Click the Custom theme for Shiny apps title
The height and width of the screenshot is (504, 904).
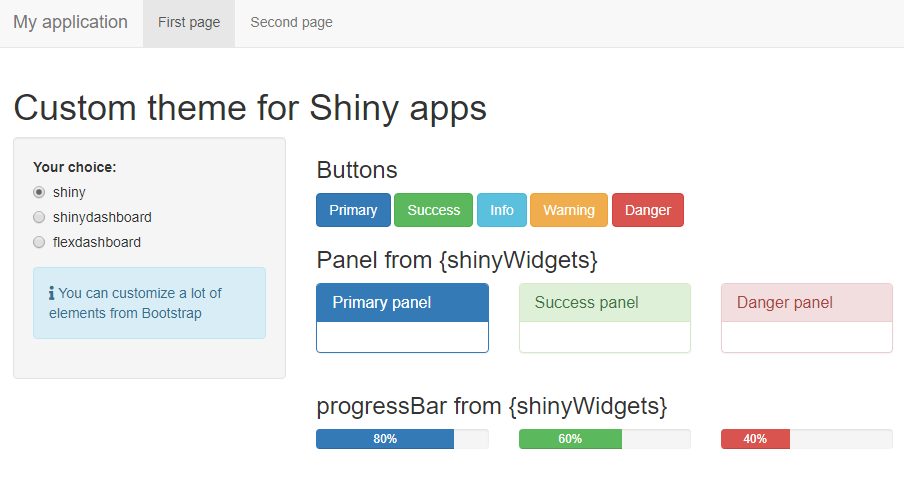(x=250, y=108)
